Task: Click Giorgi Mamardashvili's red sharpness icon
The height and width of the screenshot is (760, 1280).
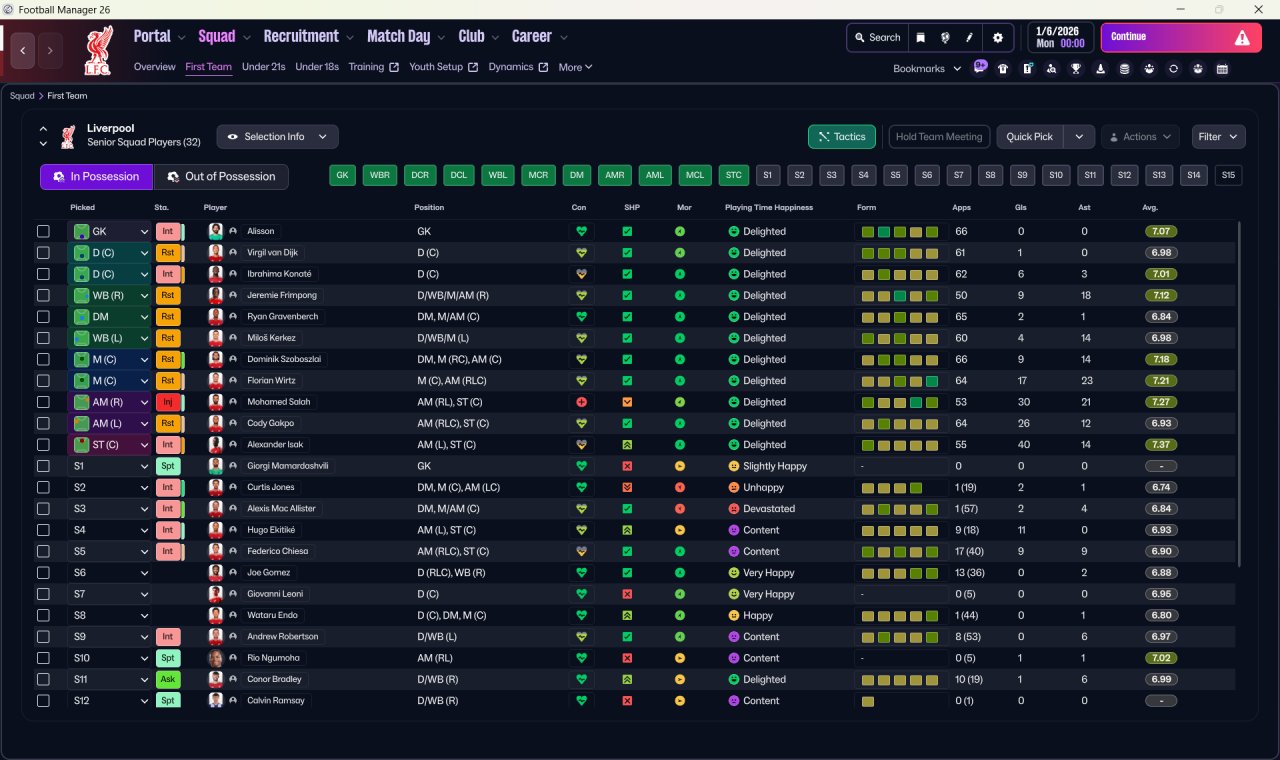Action: click(x=627, y=466)
